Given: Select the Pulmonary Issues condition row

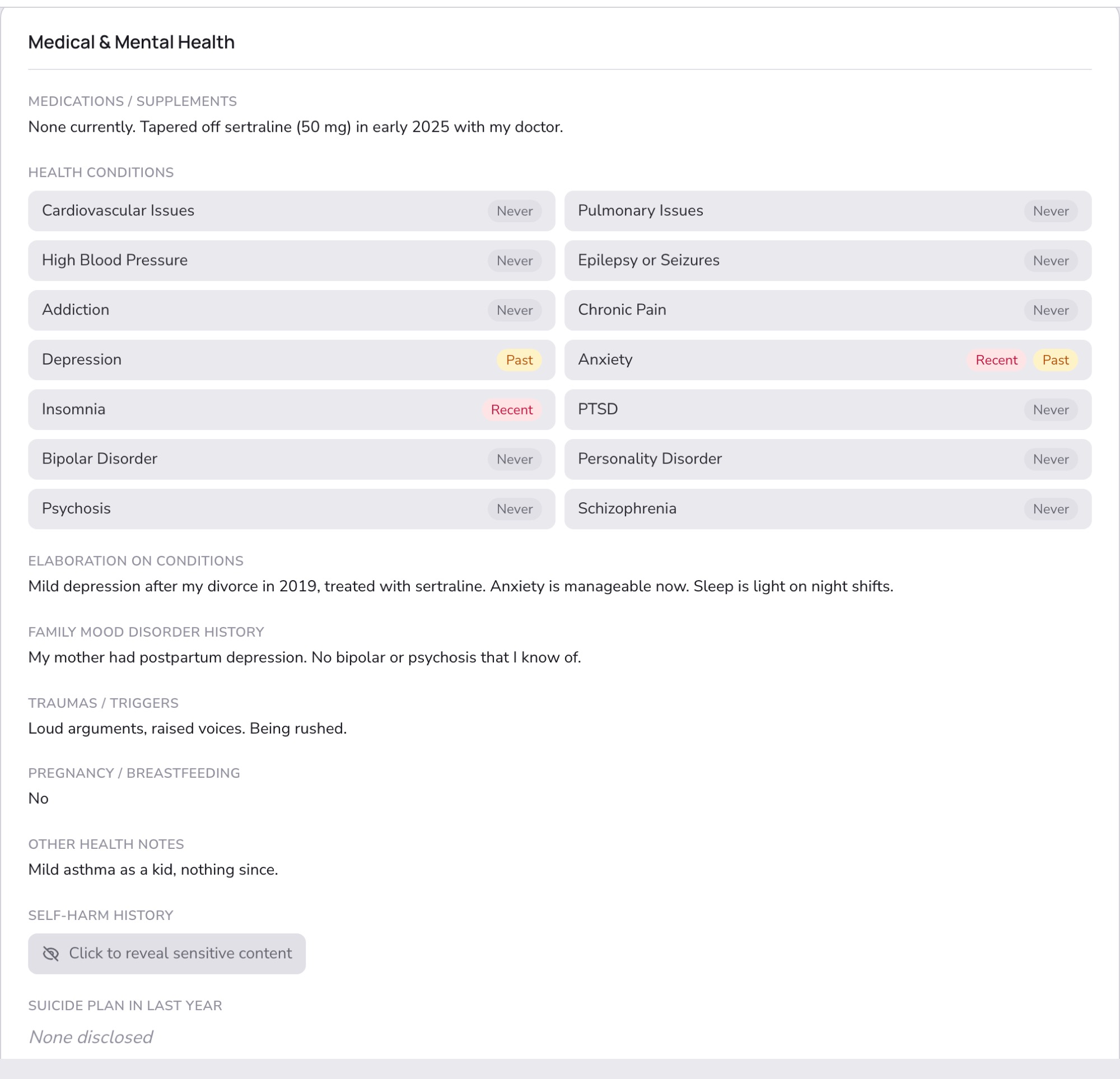Looking at the screenshot, I should coord(828,211).
